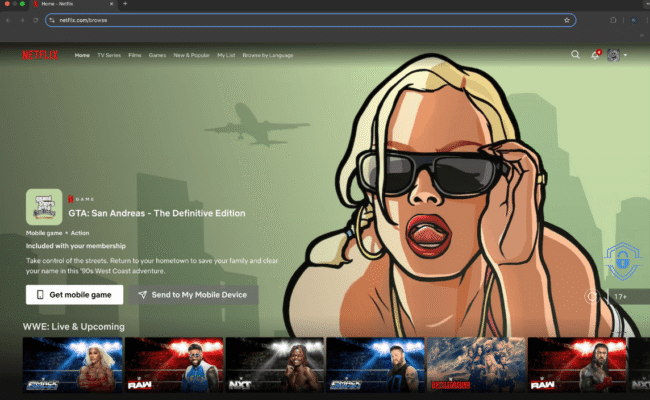The image size is (650, 400).
Task: Select the Home - Netflix browser tab
Action: click(74, 4)
